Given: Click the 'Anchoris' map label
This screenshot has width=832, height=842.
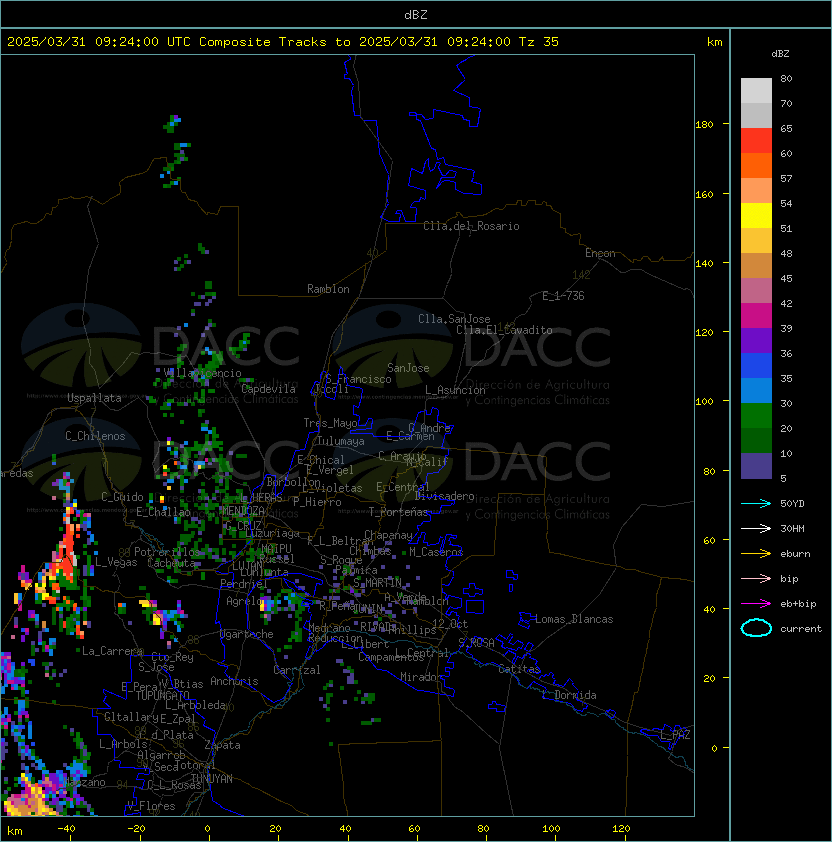Looking at the screenshot, I should click(234, 681).
